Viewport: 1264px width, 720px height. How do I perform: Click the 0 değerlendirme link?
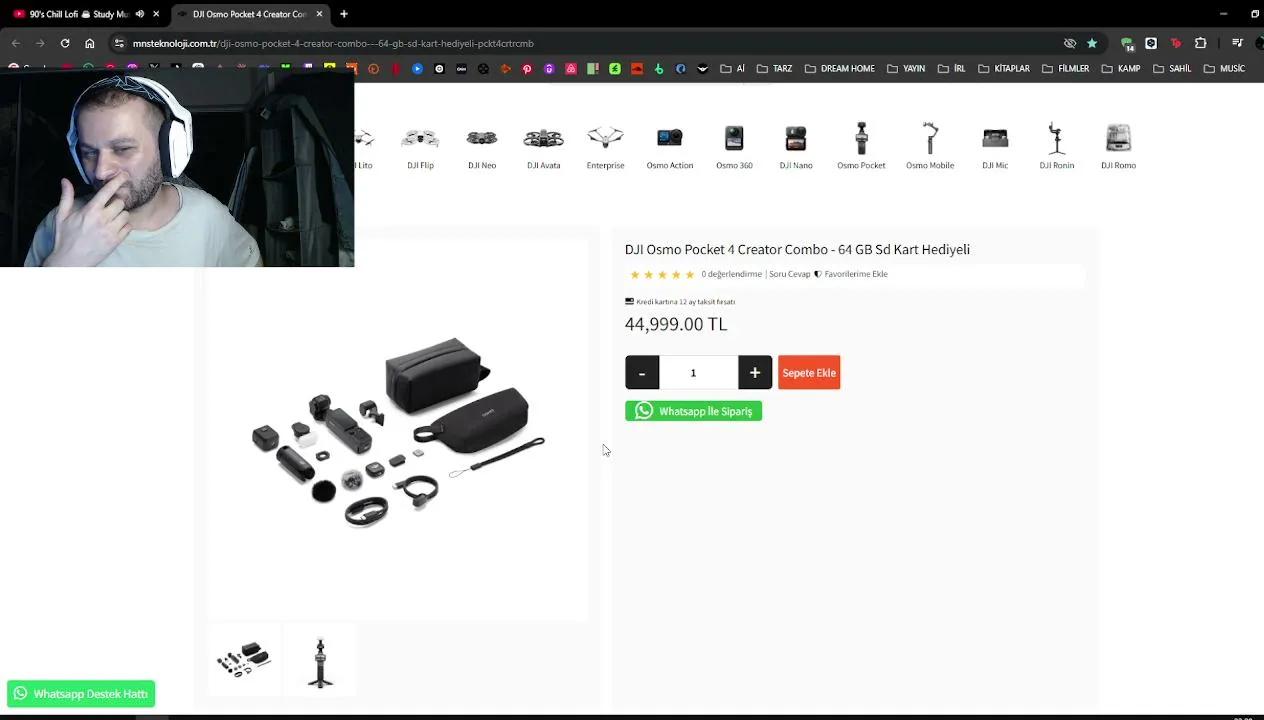(731, 274)
